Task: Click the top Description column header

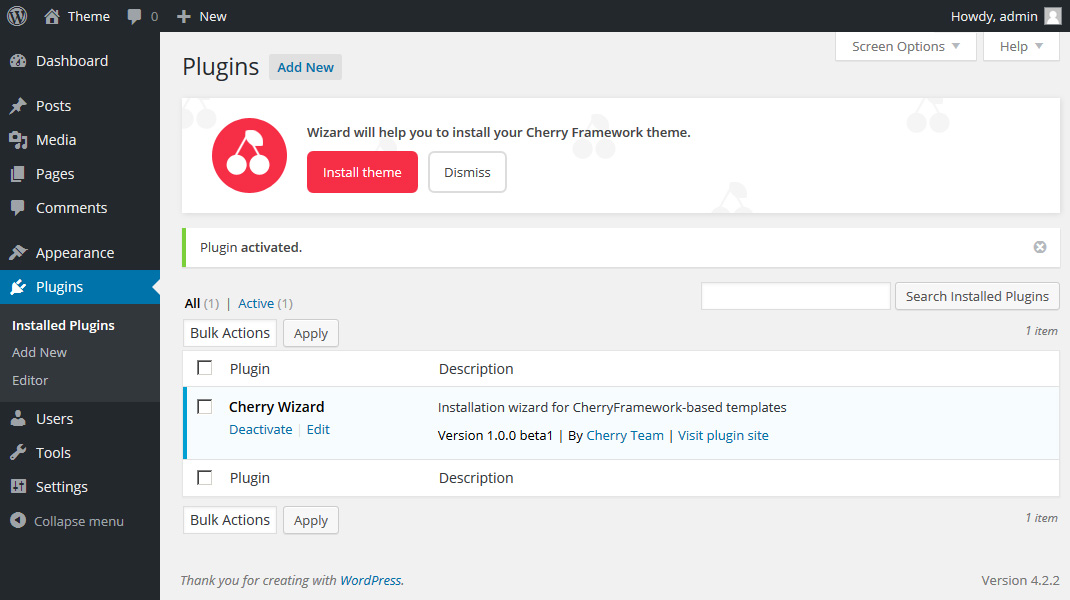Action: coord(476,369)
